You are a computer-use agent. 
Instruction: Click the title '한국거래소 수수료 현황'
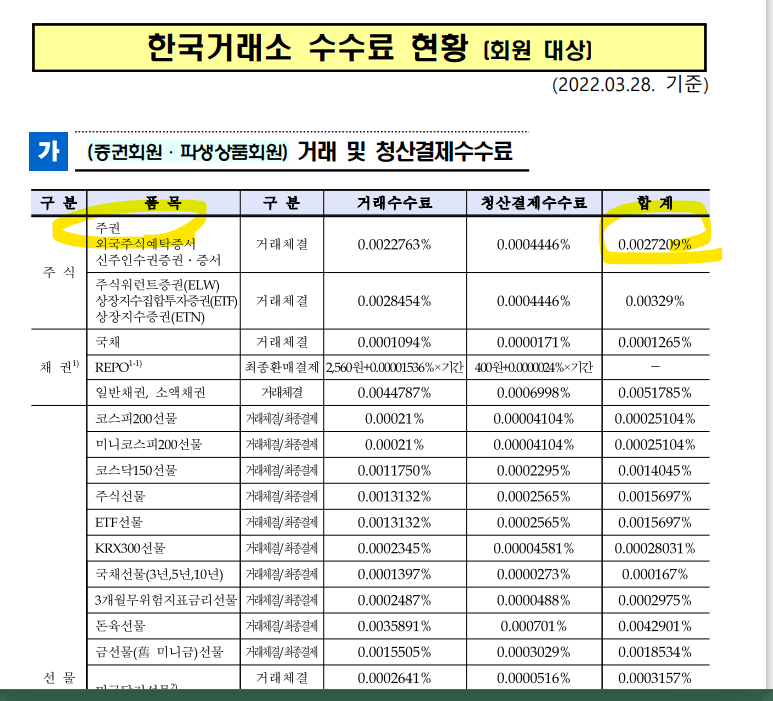[308, 48]
